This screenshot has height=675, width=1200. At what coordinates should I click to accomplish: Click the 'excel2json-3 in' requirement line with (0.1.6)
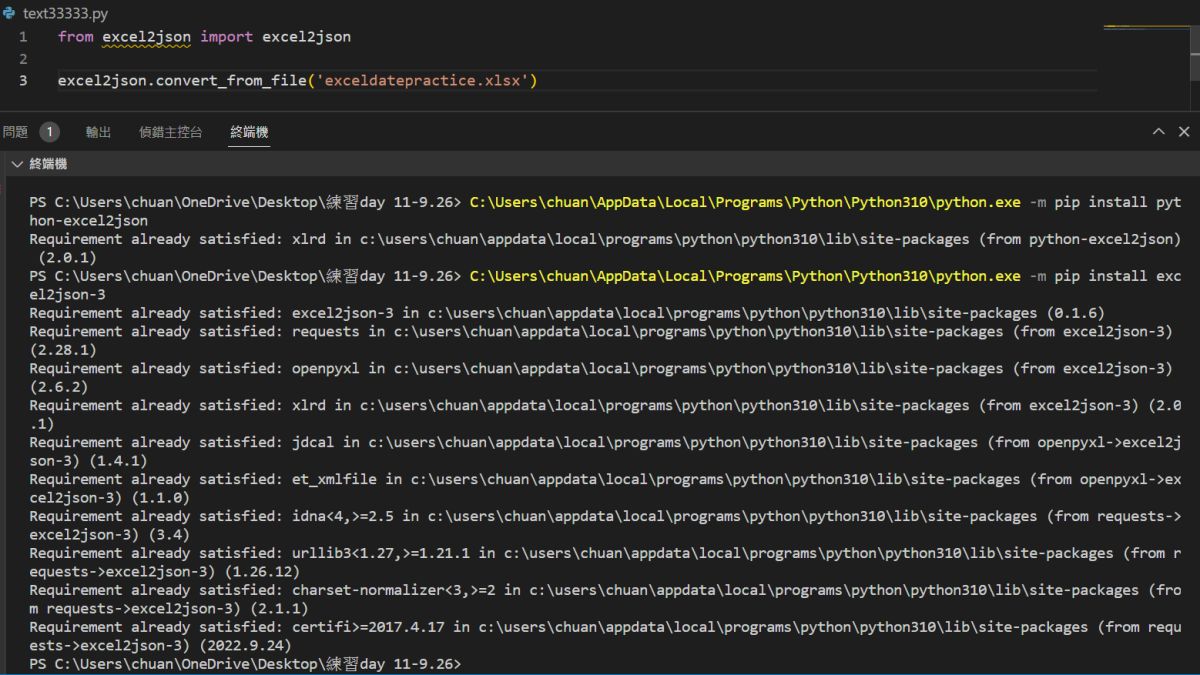point(567,313)
